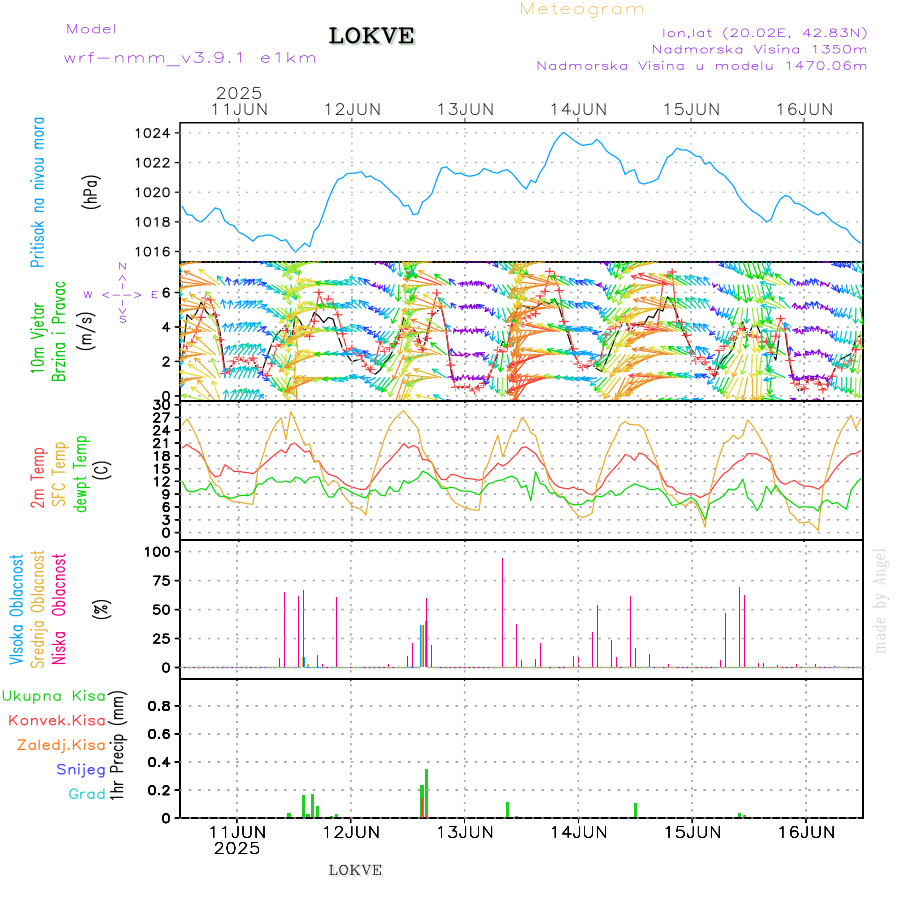Click the cyan "Grad" legend label
This screenshot has height=900, width=900.
(x=87, y=794)
